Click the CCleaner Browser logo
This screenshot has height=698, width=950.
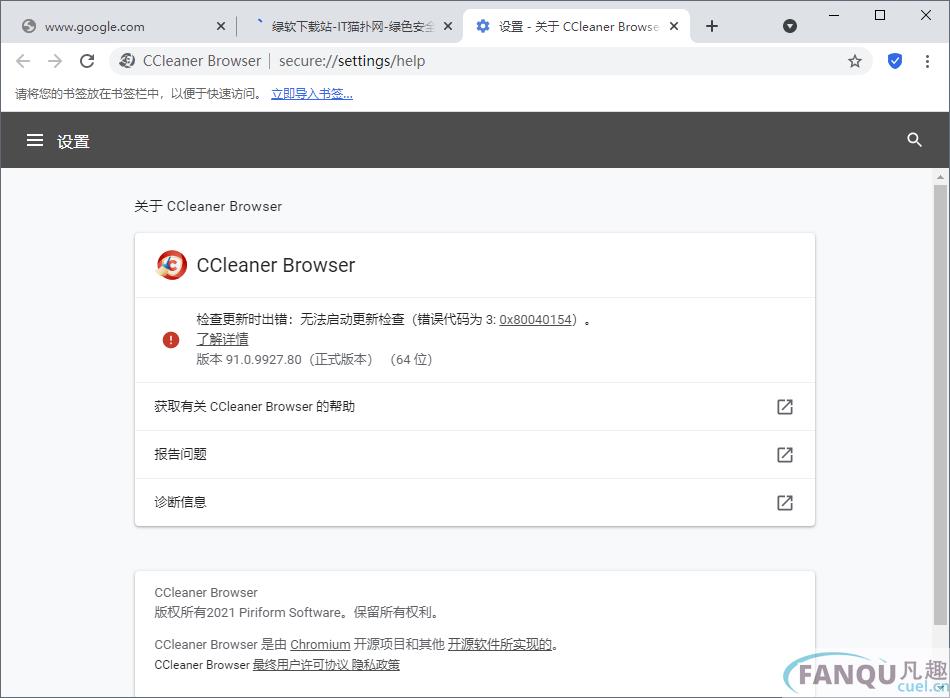pyautogui.click(x=171, y=265)
